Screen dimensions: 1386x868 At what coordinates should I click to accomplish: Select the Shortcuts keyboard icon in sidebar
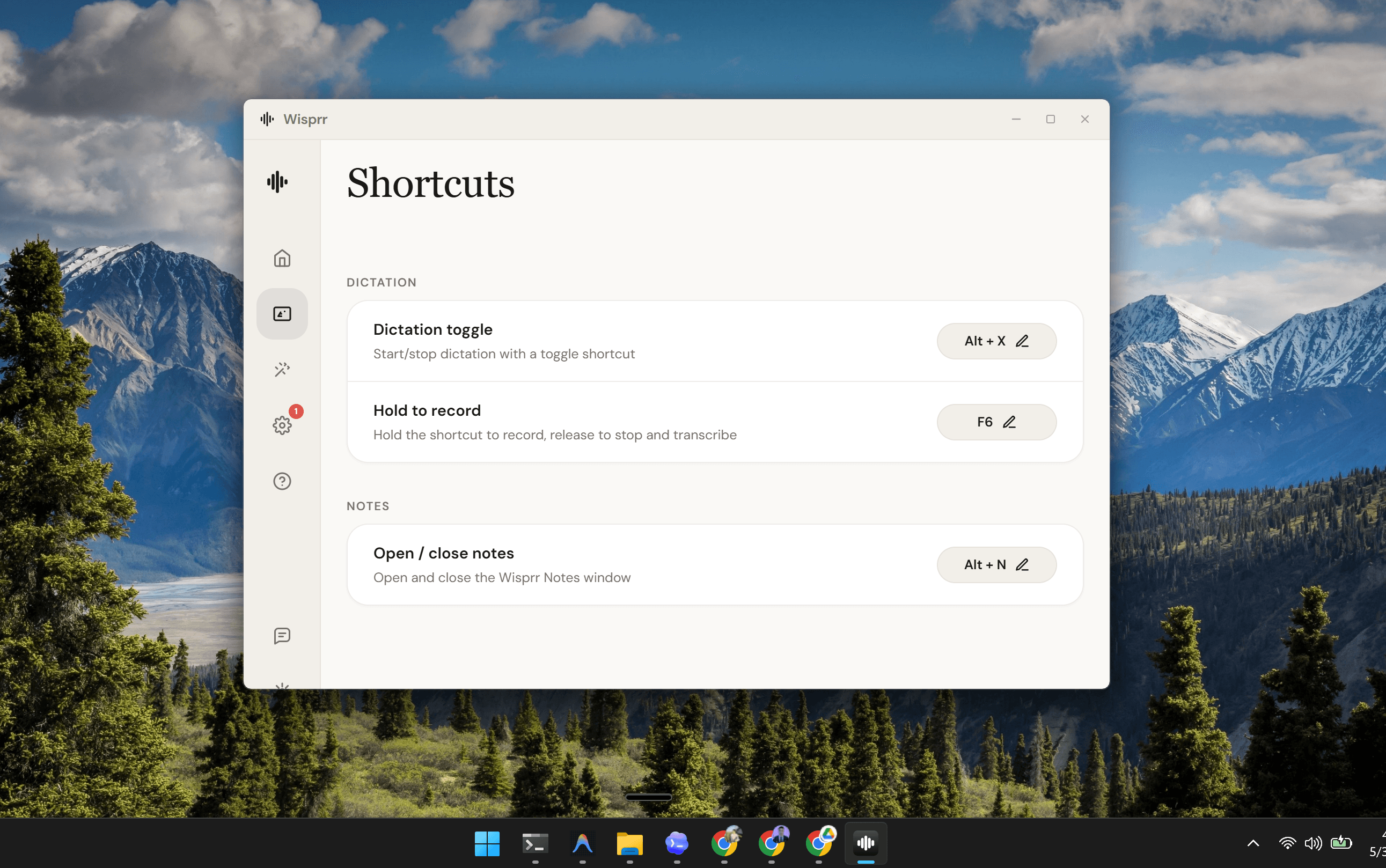(x=282, y=314)
